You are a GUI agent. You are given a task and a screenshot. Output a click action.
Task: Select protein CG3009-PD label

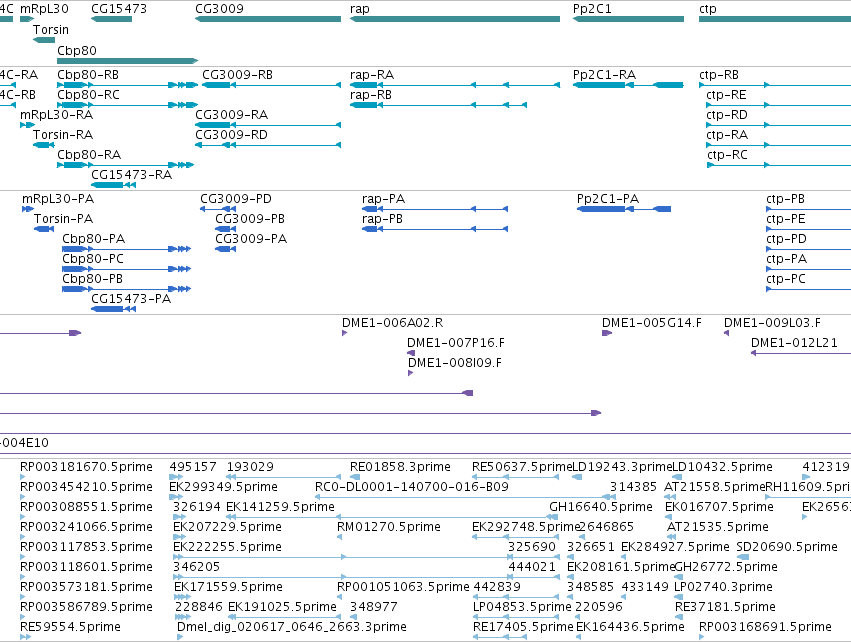pyautogui.click(x=236, y=199)
